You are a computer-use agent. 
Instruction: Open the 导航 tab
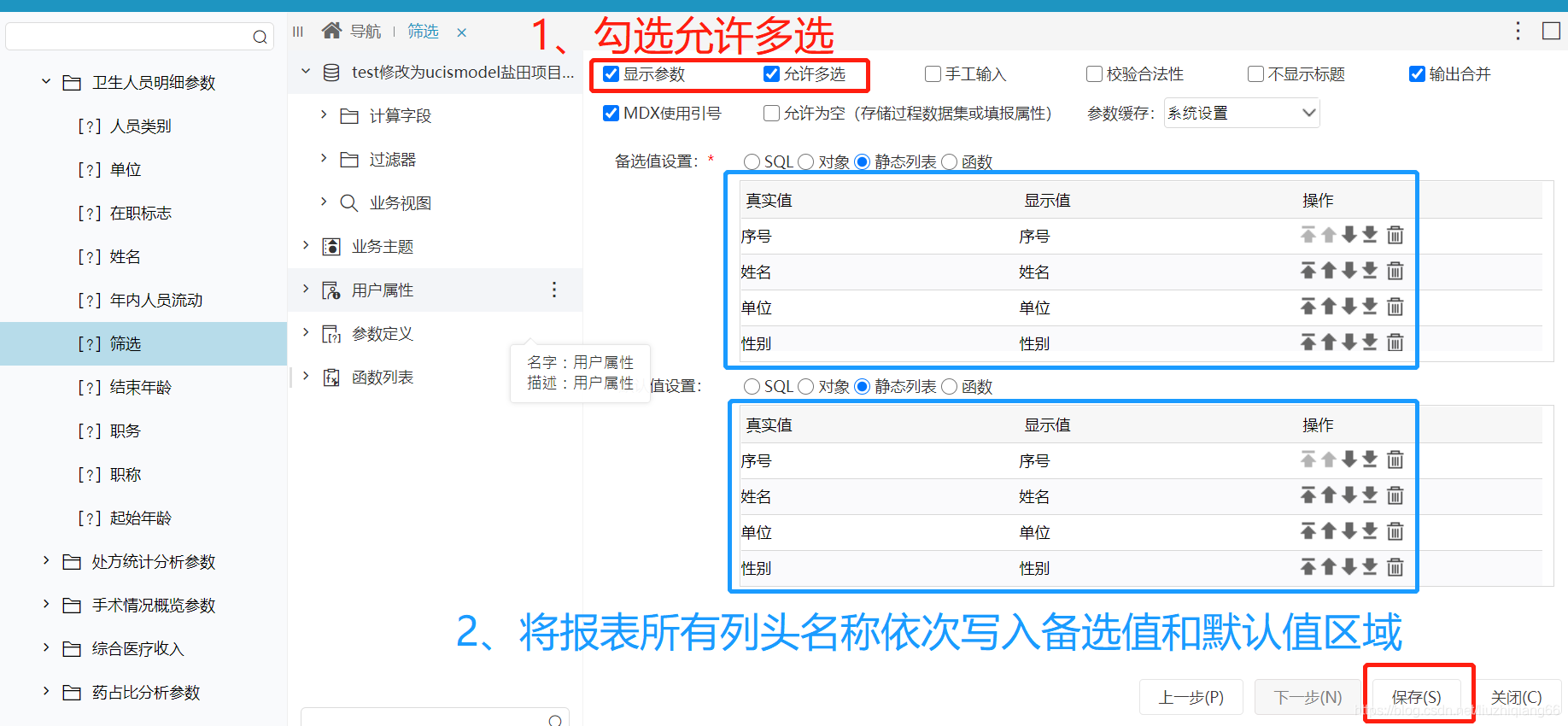[366, 32]
